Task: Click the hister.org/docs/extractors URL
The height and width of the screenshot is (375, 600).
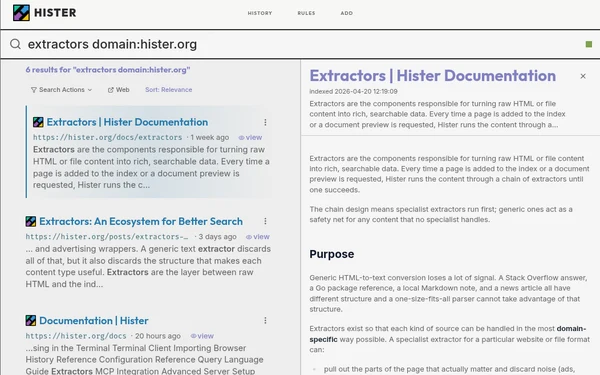Action: tap(108, 137)
